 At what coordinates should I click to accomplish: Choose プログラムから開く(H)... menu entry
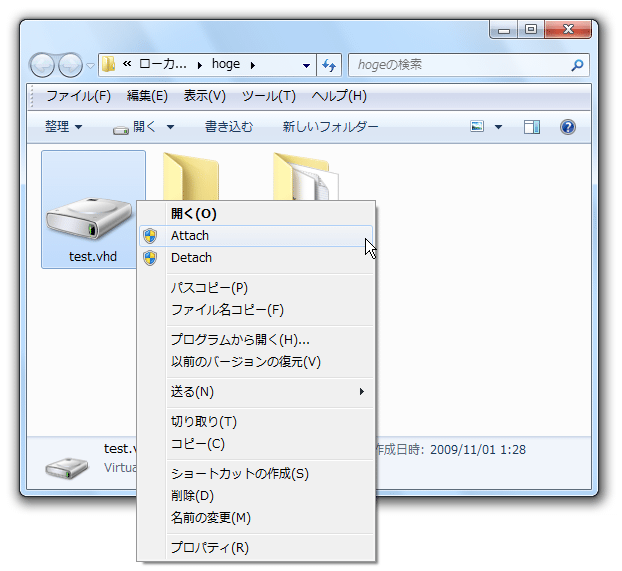256,340
